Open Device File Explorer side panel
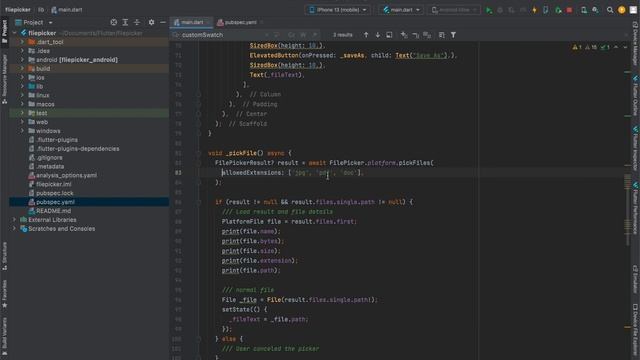Screen dimensions: 640x360 tap(636, 331)
